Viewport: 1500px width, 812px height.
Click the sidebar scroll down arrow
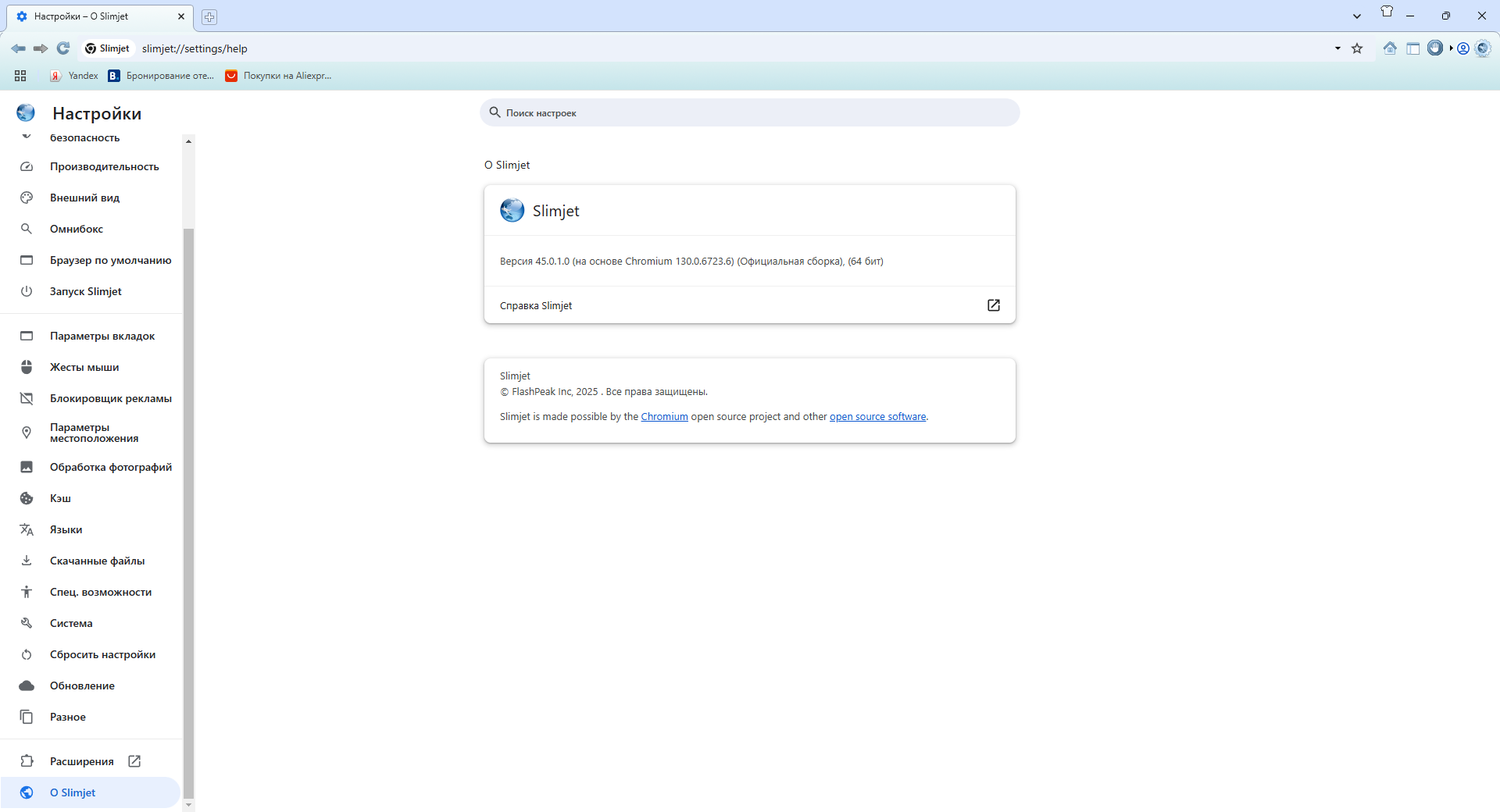(x=188, y=805)
